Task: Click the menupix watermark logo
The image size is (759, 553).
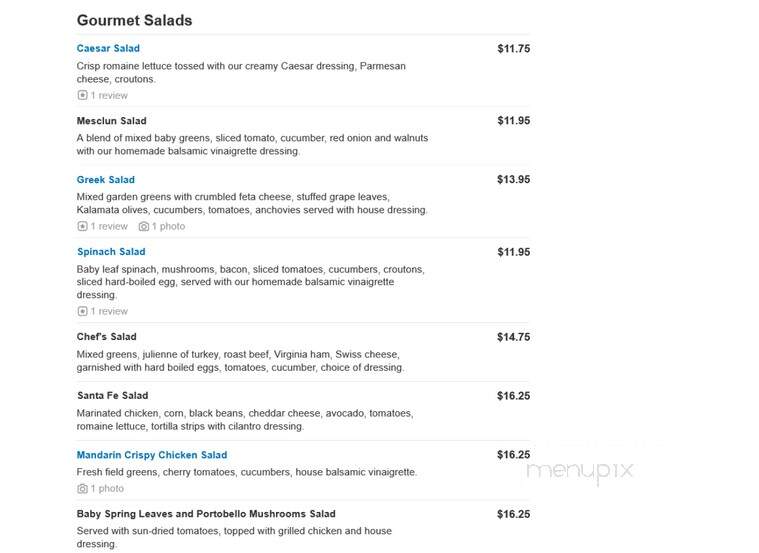Action: (580, 471)
